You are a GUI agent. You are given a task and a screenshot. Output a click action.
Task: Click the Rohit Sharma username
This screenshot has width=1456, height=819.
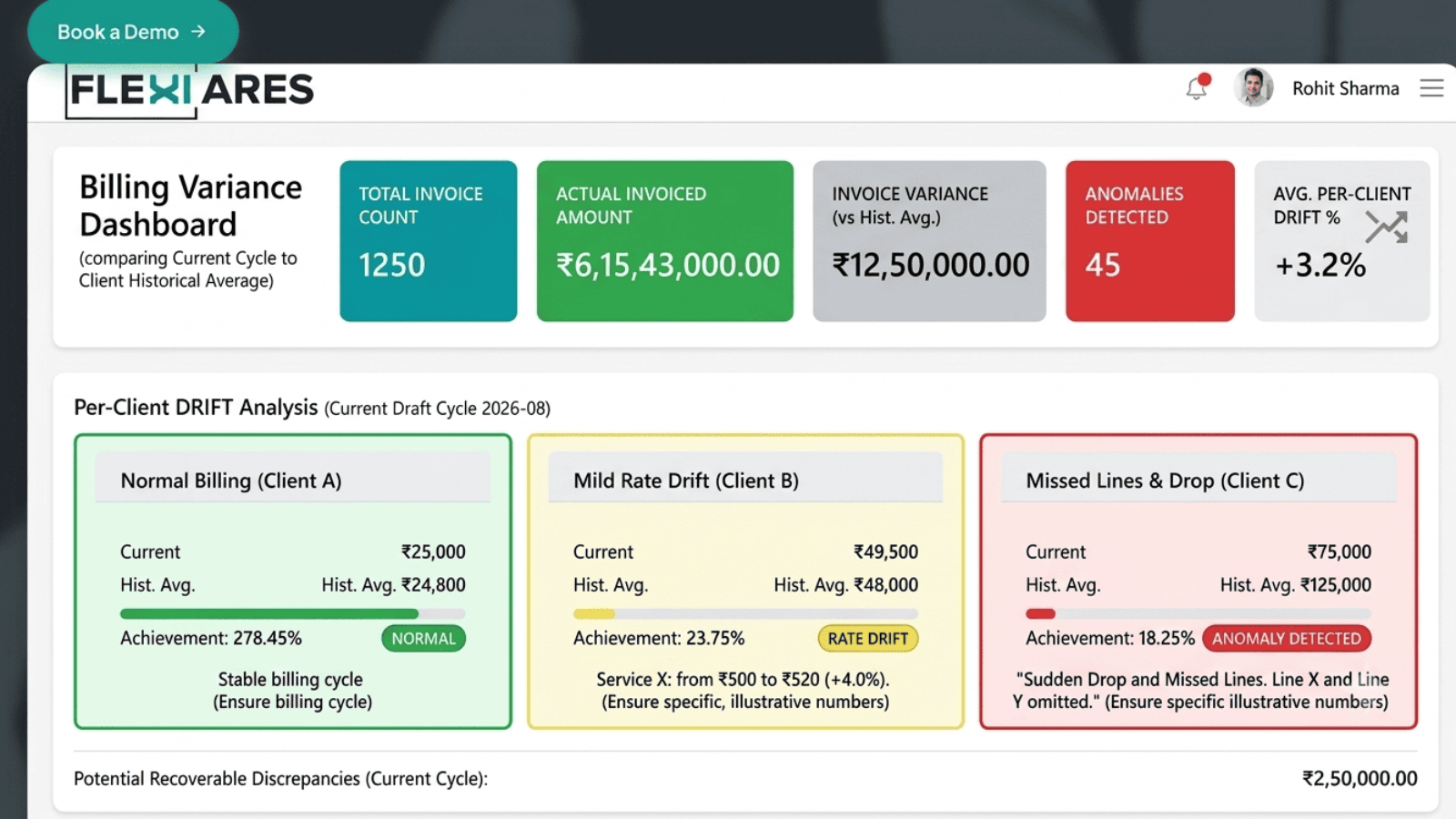(x=1345, y=88)
